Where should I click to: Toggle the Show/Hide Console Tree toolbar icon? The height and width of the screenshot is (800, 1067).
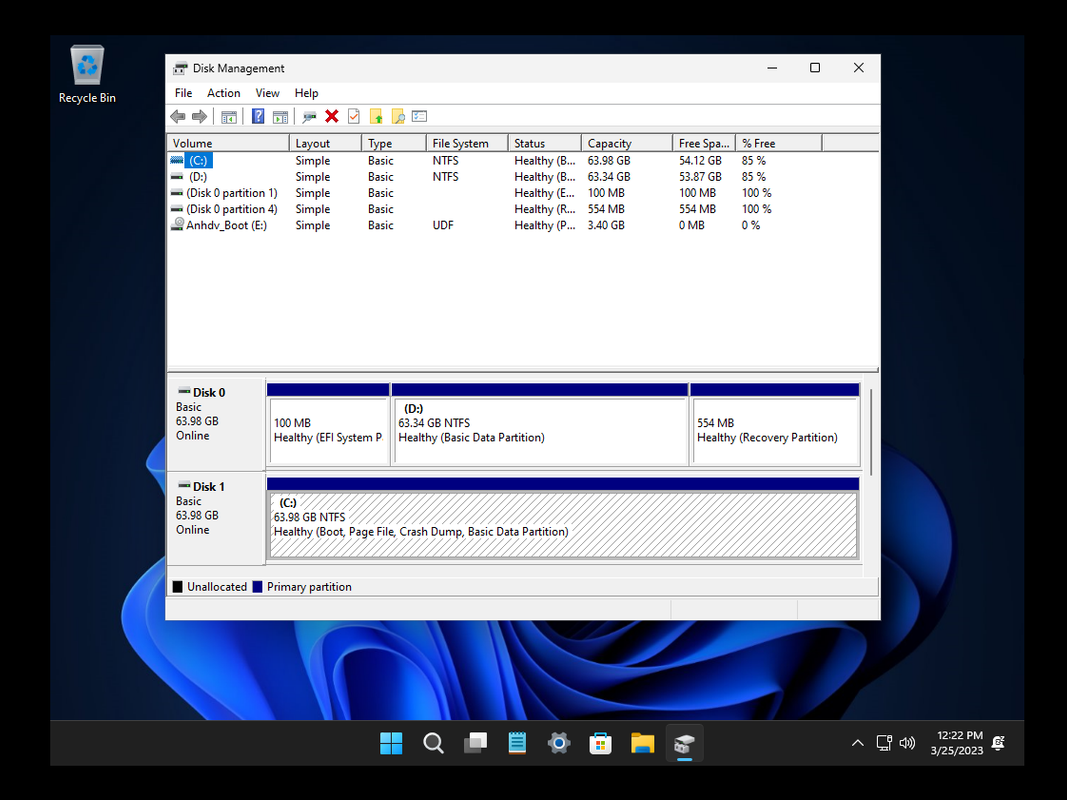pos(229,117)
